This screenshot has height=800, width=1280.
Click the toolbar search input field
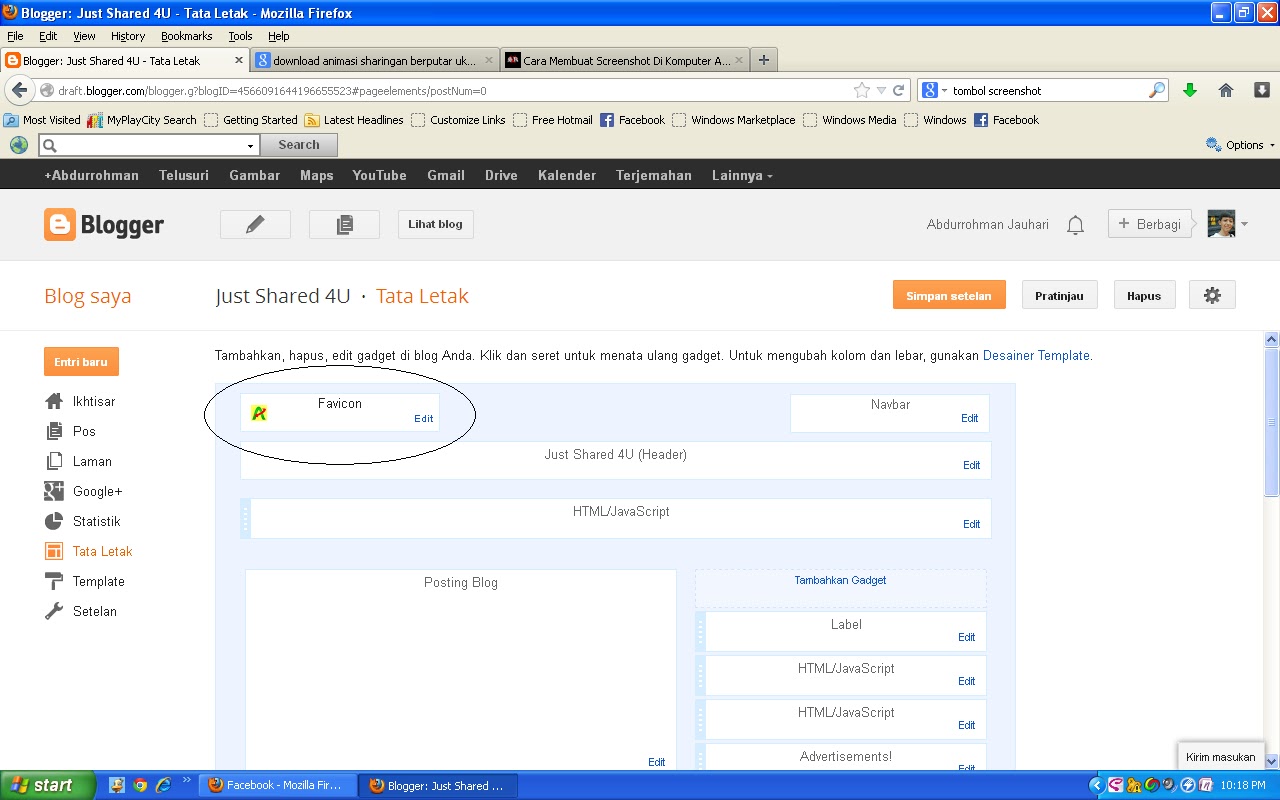(149, 146)
